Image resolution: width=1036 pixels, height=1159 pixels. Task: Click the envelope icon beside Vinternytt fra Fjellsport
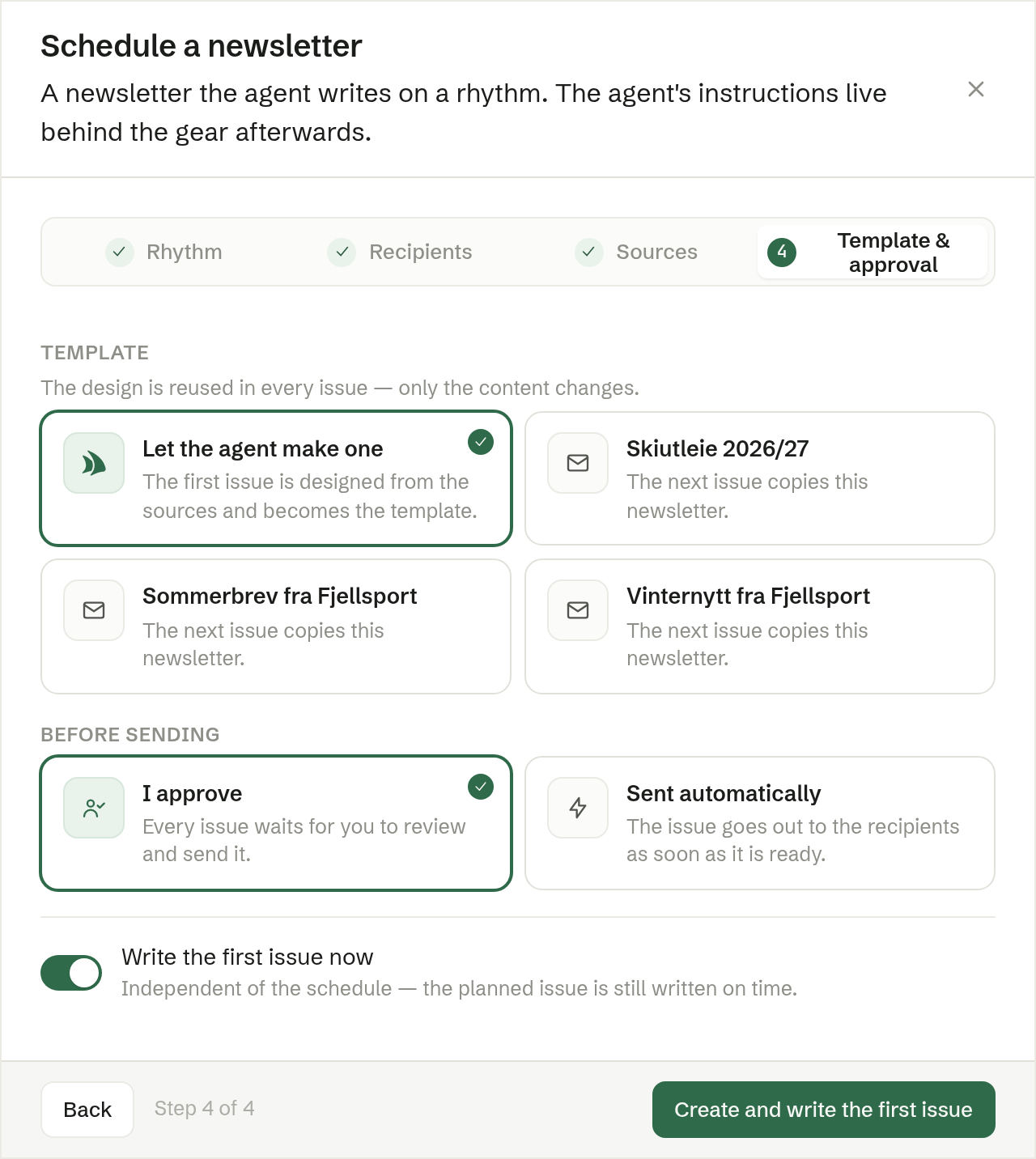point(578,610)
